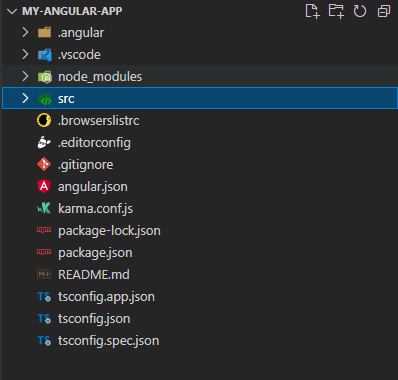Viewport: 398px width, 380px height.
Task: Click the New File icon in explorer header
Action: 312,11
